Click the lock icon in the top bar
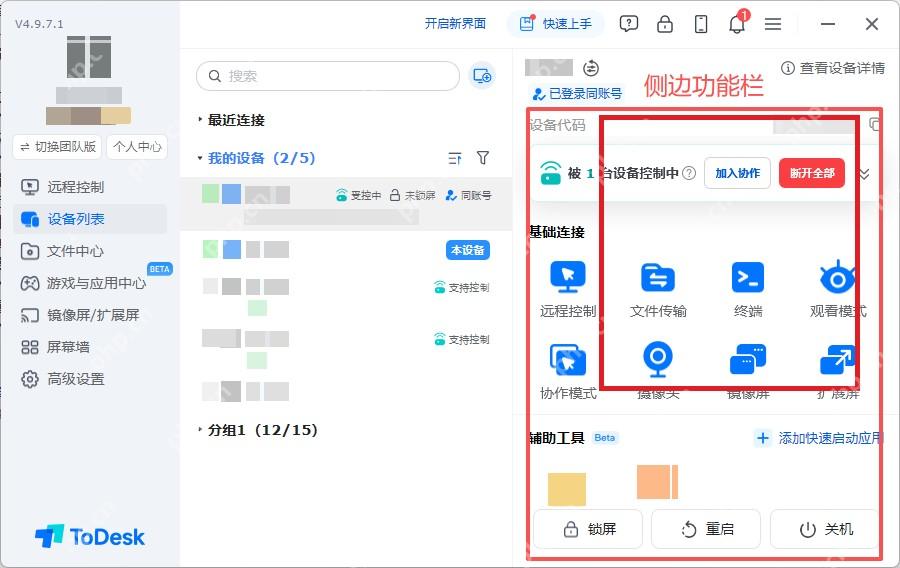 pos(665,24)
